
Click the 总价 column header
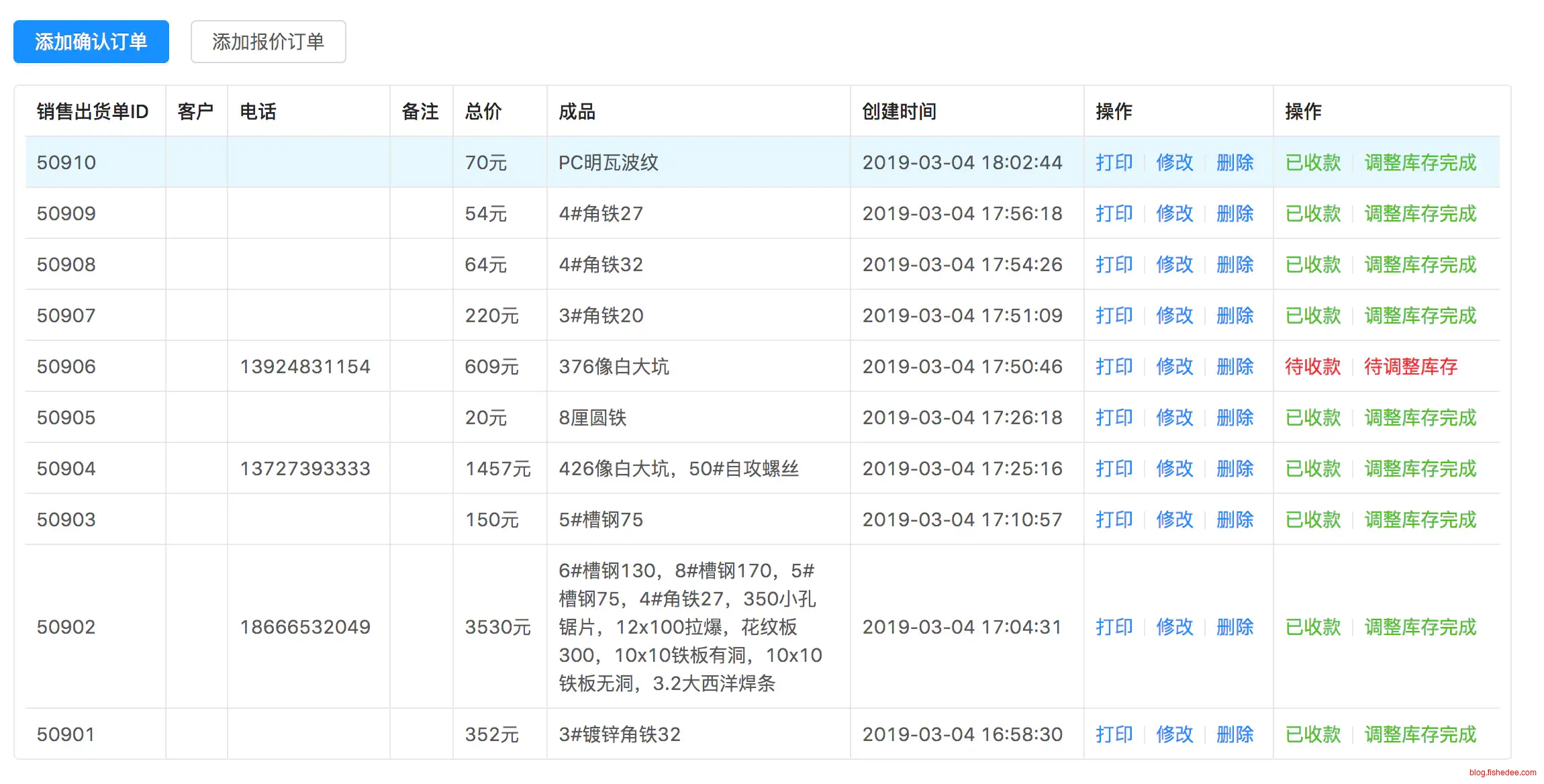tap(483, 111)
